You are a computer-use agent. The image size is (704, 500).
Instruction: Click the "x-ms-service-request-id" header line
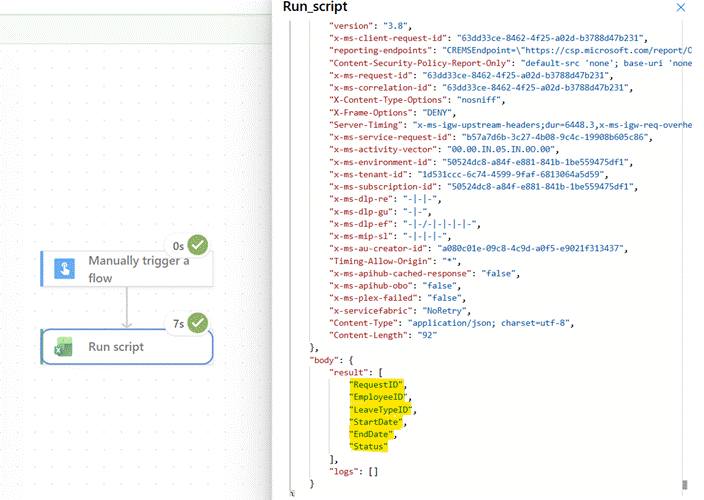point(491,137)
